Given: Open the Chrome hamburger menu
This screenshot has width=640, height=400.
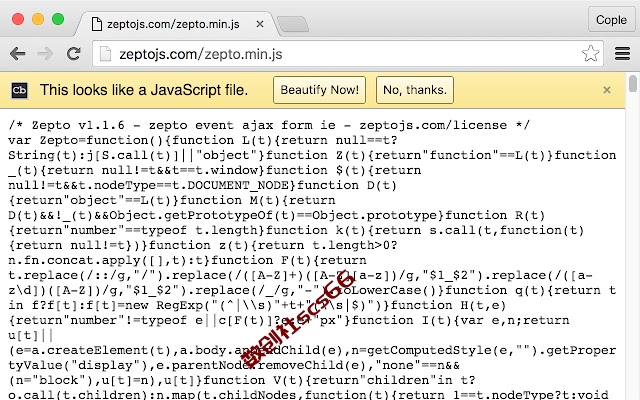Looking at the screenshot, I should pos(622,53).
